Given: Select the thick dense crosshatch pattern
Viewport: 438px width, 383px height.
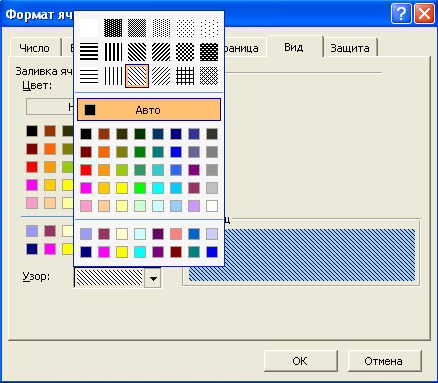Looking at the screenshot, I should point(209,52).
